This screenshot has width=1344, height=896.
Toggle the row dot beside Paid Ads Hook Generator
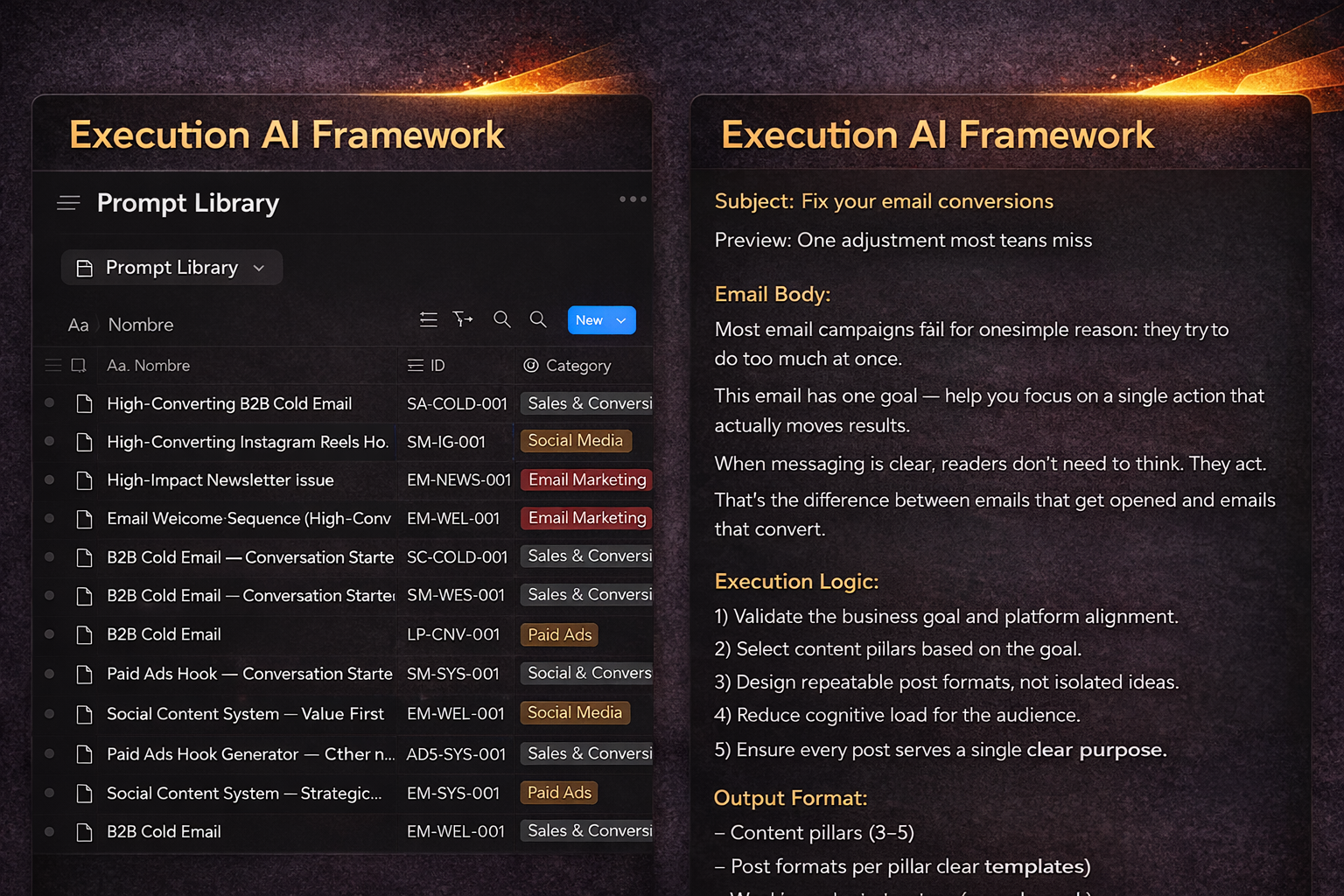(49, 752)
